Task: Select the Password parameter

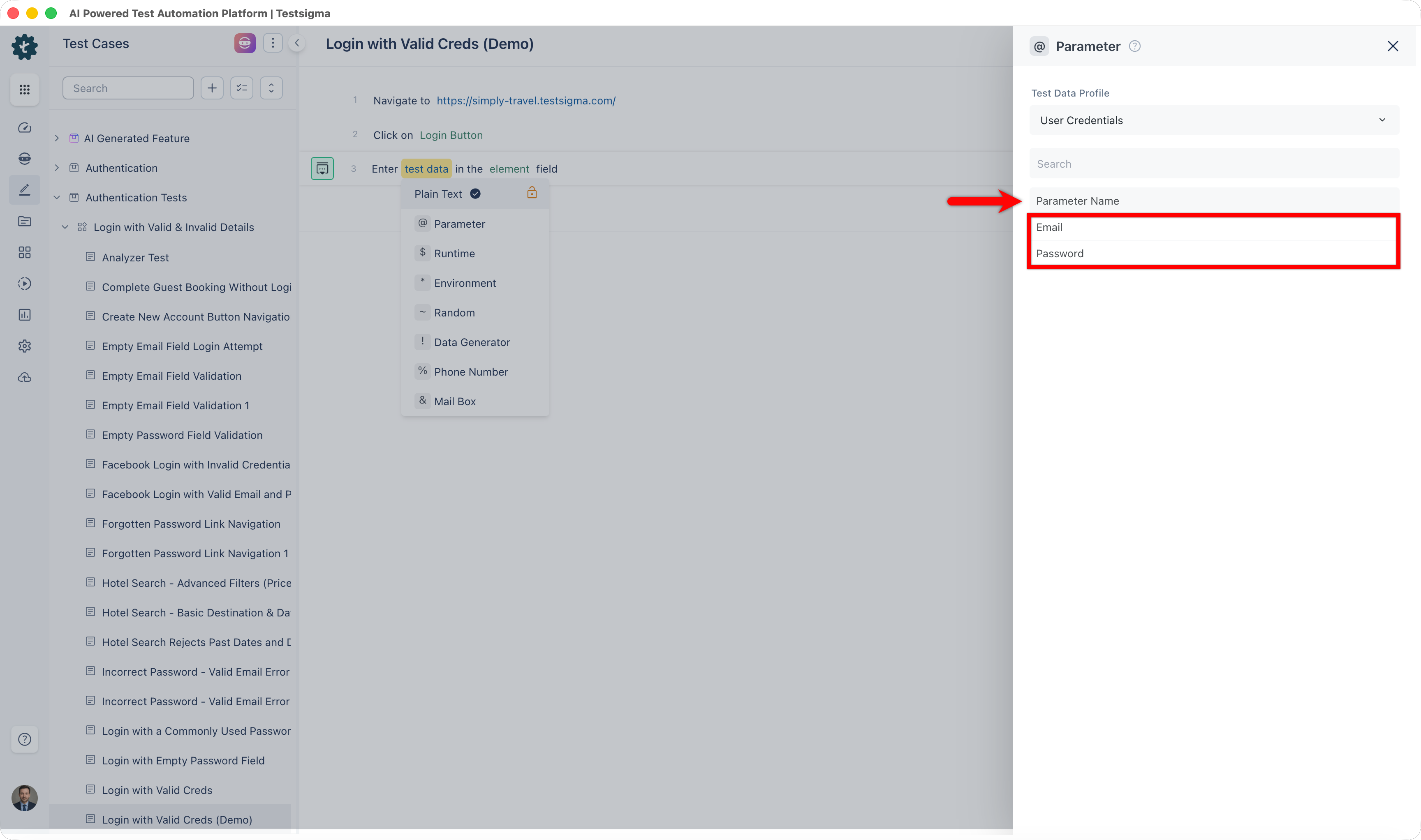Action: 1214,254
